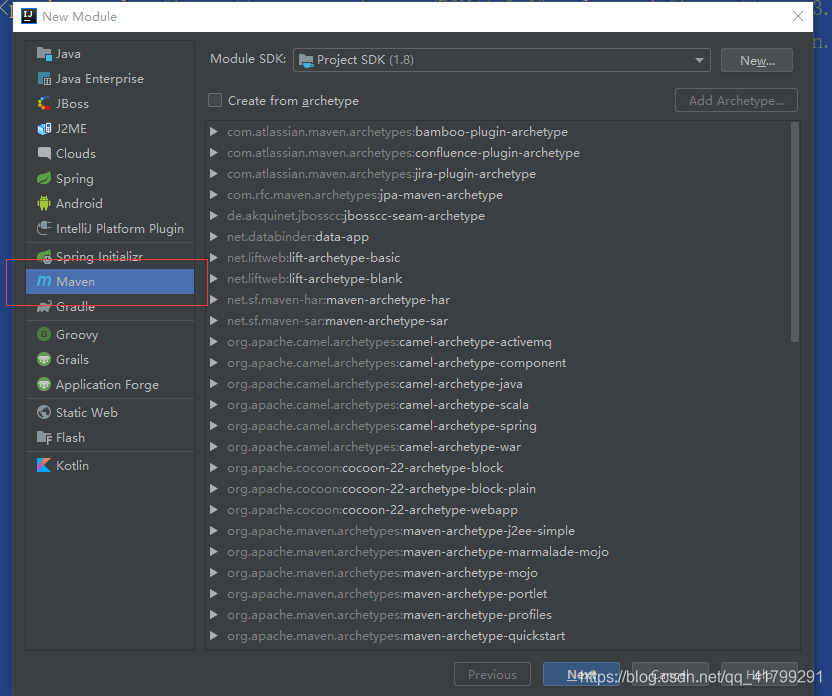
Task: Select the Gradle elephant icon
Action: click(44, 307)
